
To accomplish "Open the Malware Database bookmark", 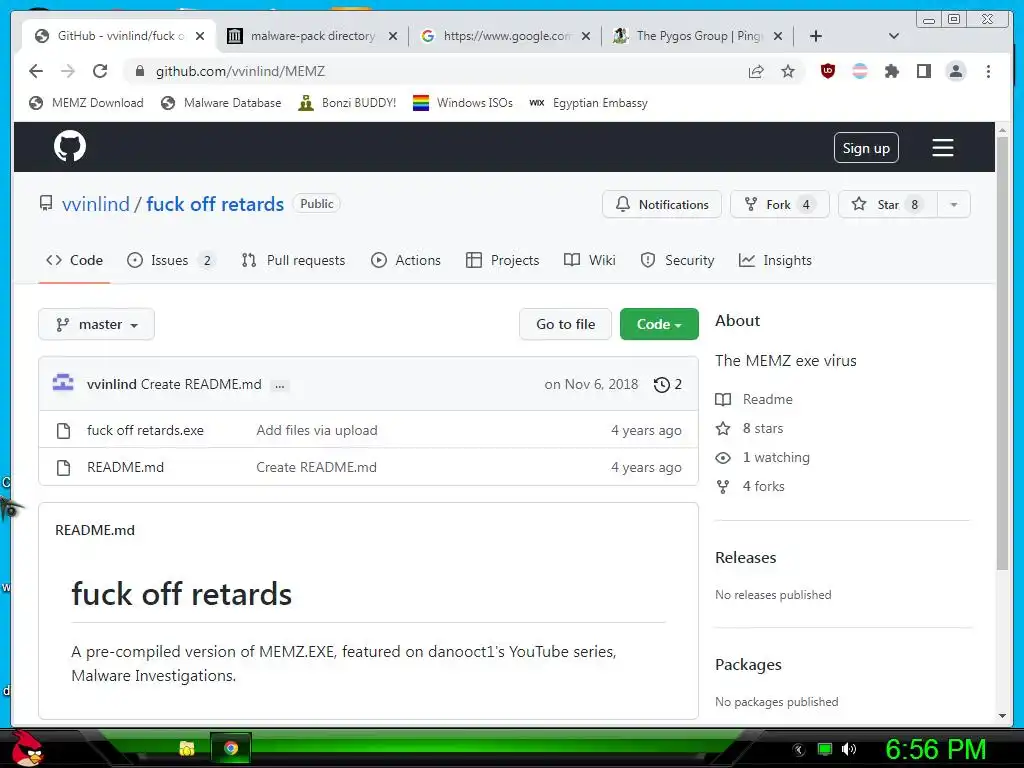I will tap(221, 103).
